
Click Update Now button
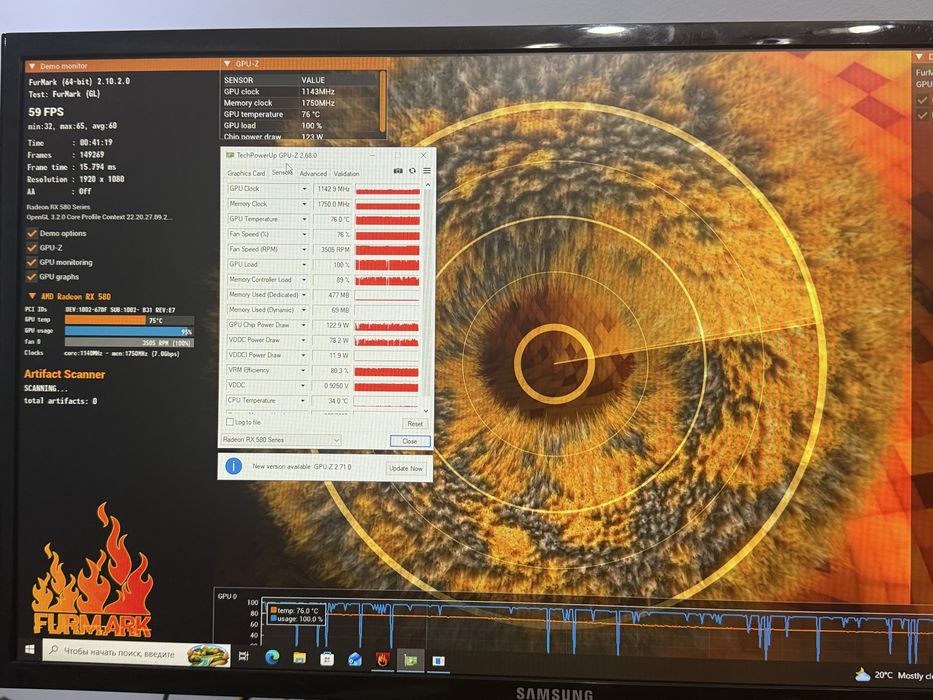click(406, 468)
